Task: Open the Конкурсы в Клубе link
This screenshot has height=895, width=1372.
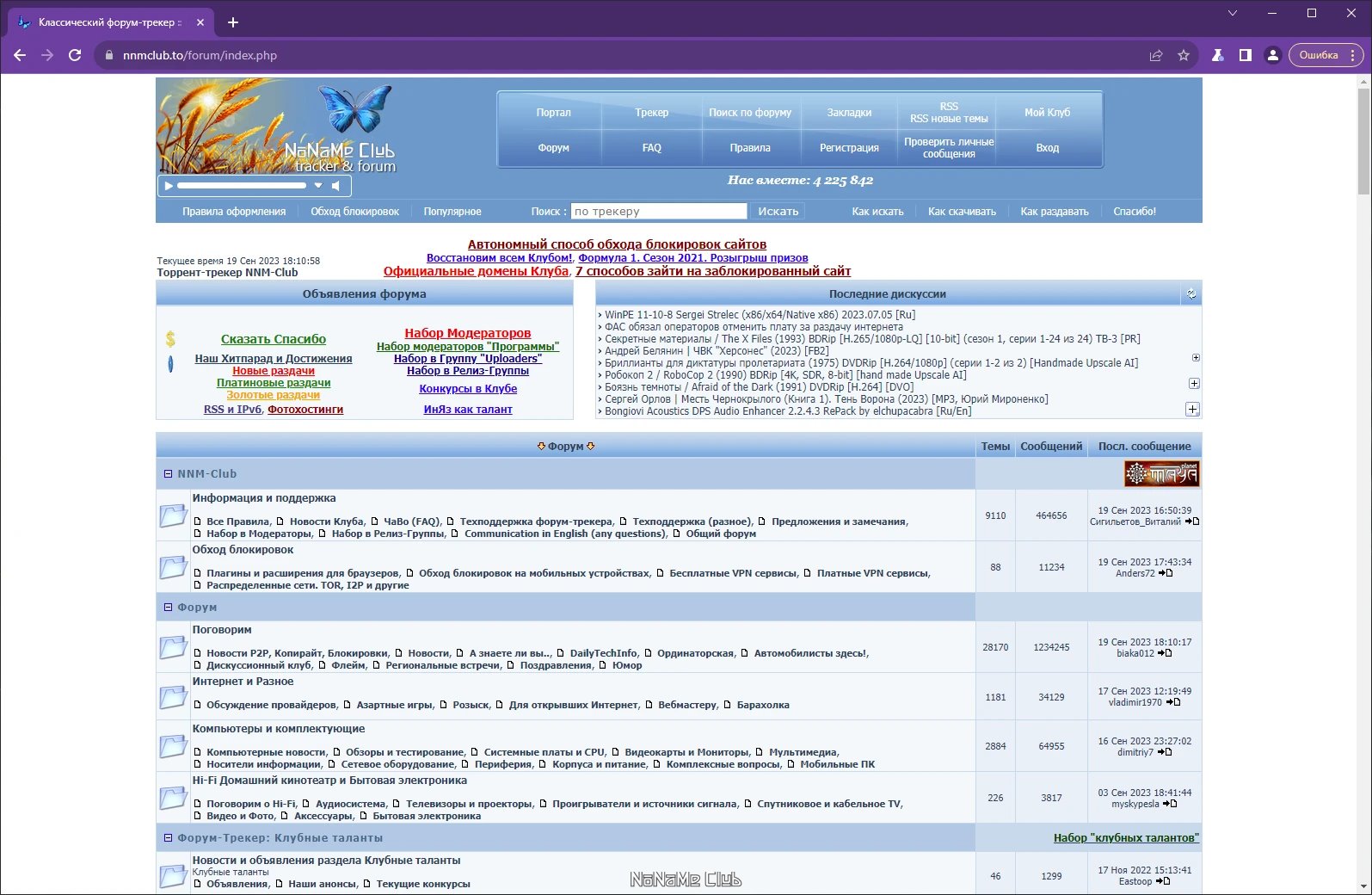Action: pyautogui.click(x=468, y=389)
